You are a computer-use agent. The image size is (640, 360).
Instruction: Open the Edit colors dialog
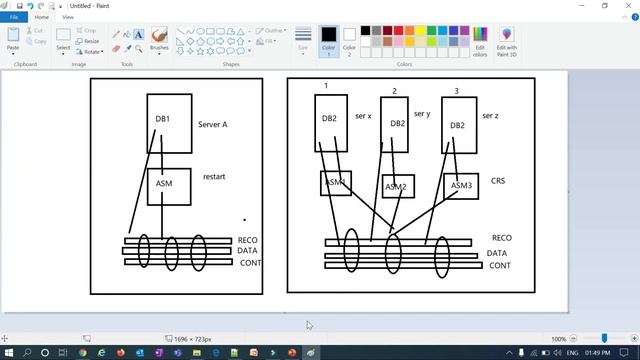pyautogui.click(x=480, y=42)
